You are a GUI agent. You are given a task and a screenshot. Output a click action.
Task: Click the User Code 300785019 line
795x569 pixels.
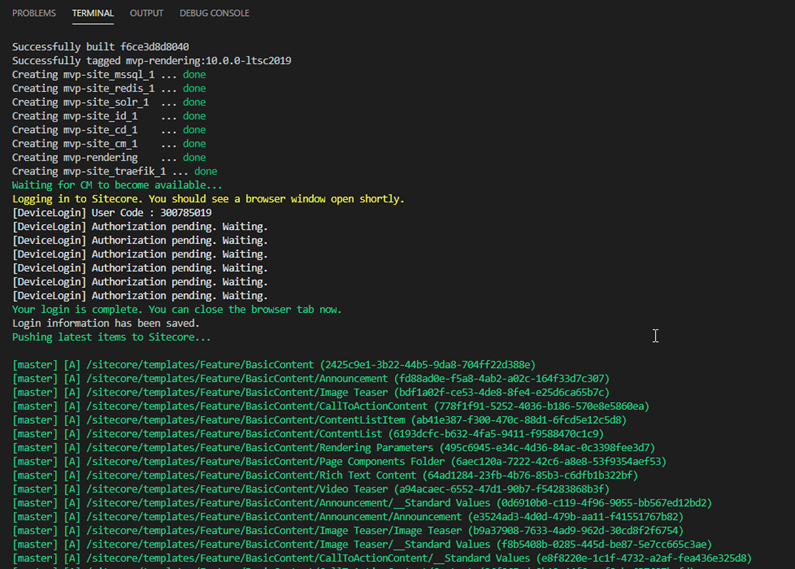tap(112, 213)
